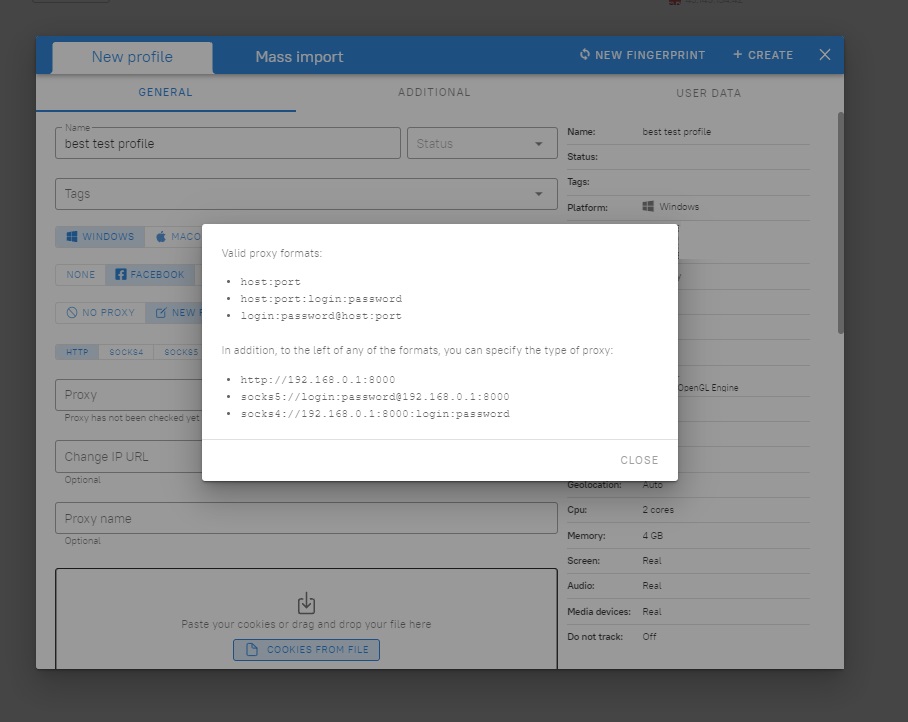Click the Audio 'Real' value
This screenshot has height=722, width=908.
click(651, 585)
